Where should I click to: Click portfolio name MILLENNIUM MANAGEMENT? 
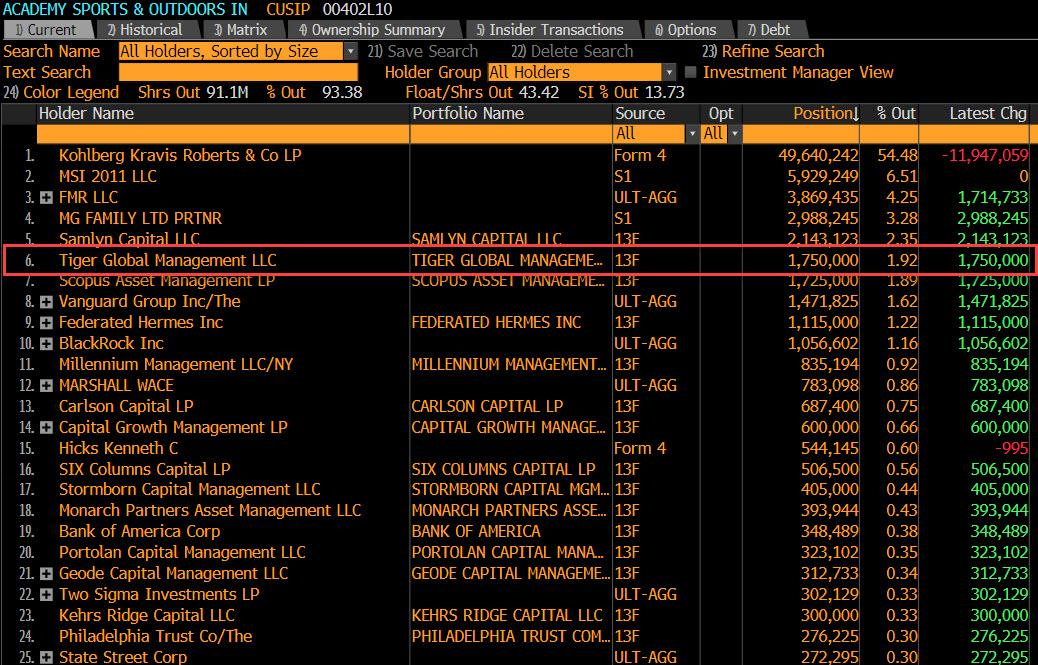[x=508, y=365]
